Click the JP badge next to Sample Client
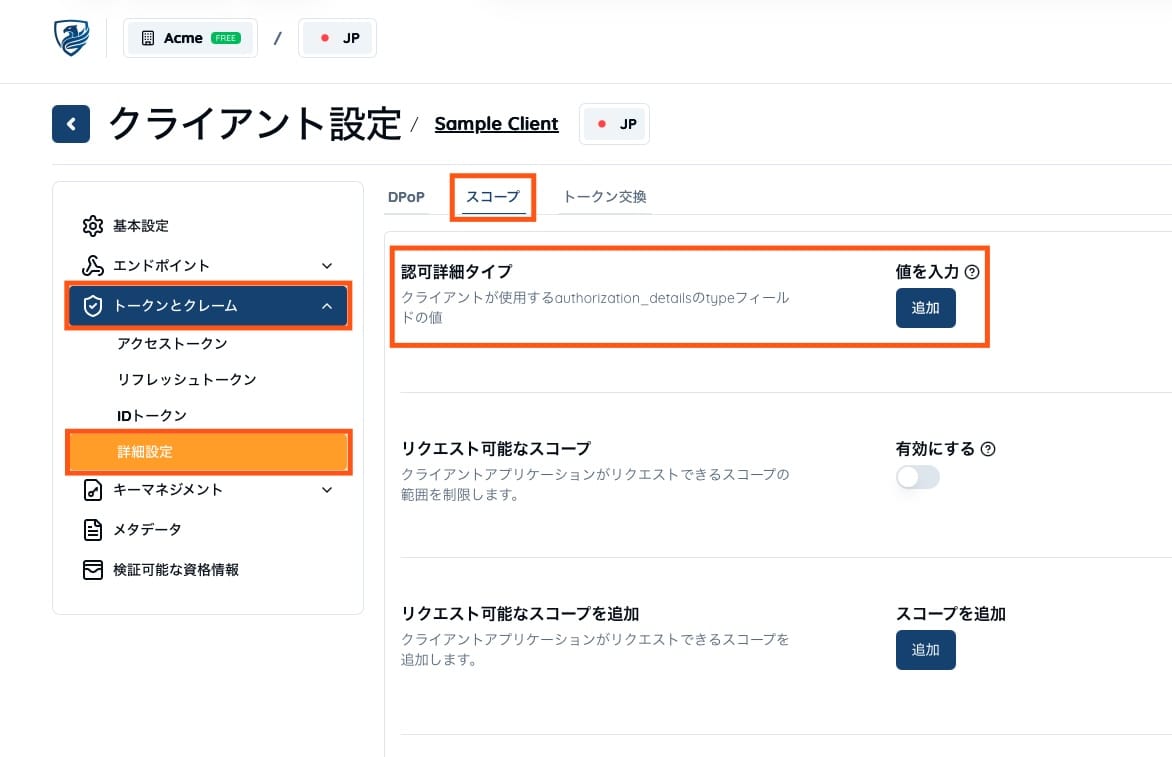Image resolution: width=1172 pixels, height=757 pixels. pyautogui.click(x=614, y=124)
